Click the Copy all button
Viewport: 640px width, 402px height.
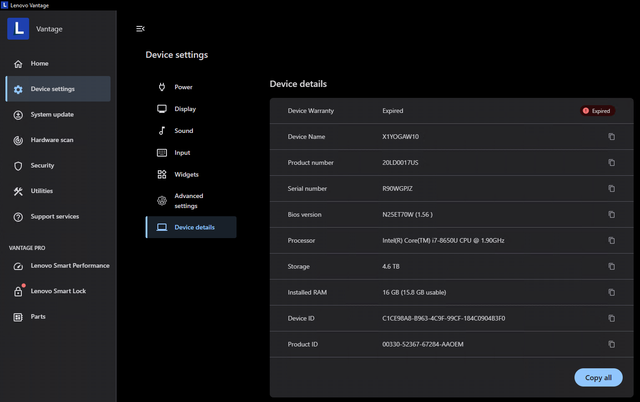(598, 378)
